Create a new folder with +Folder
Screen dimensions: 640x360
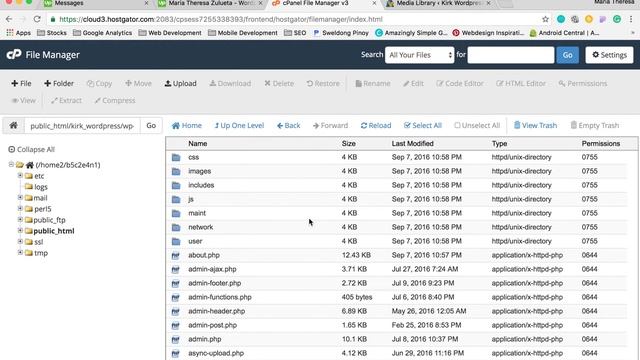pyautogui.click(x=59, y=83)
